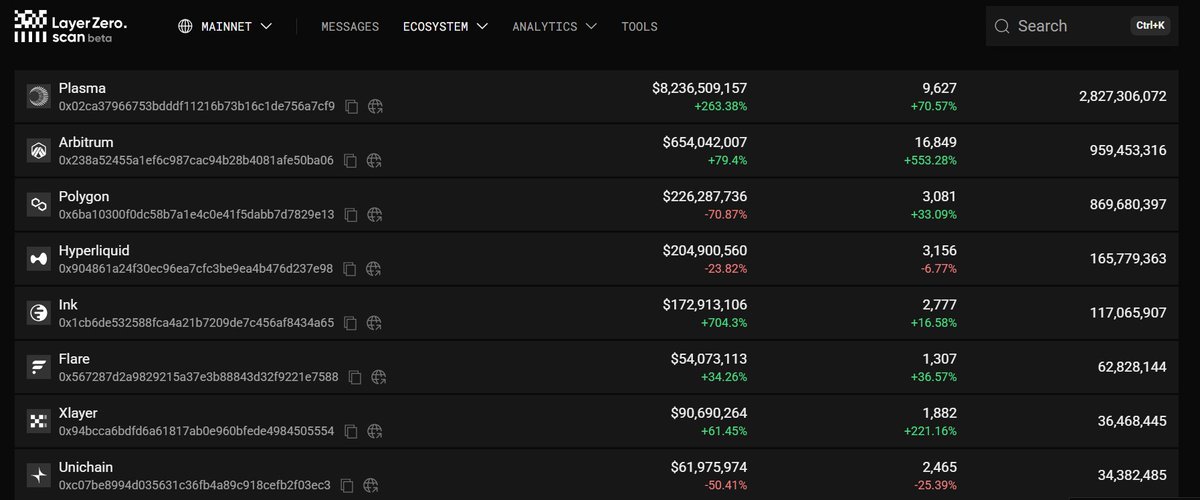The image size is (1200, 500).
Task: Open the Polygon chain name link
Action: [84, 196]
